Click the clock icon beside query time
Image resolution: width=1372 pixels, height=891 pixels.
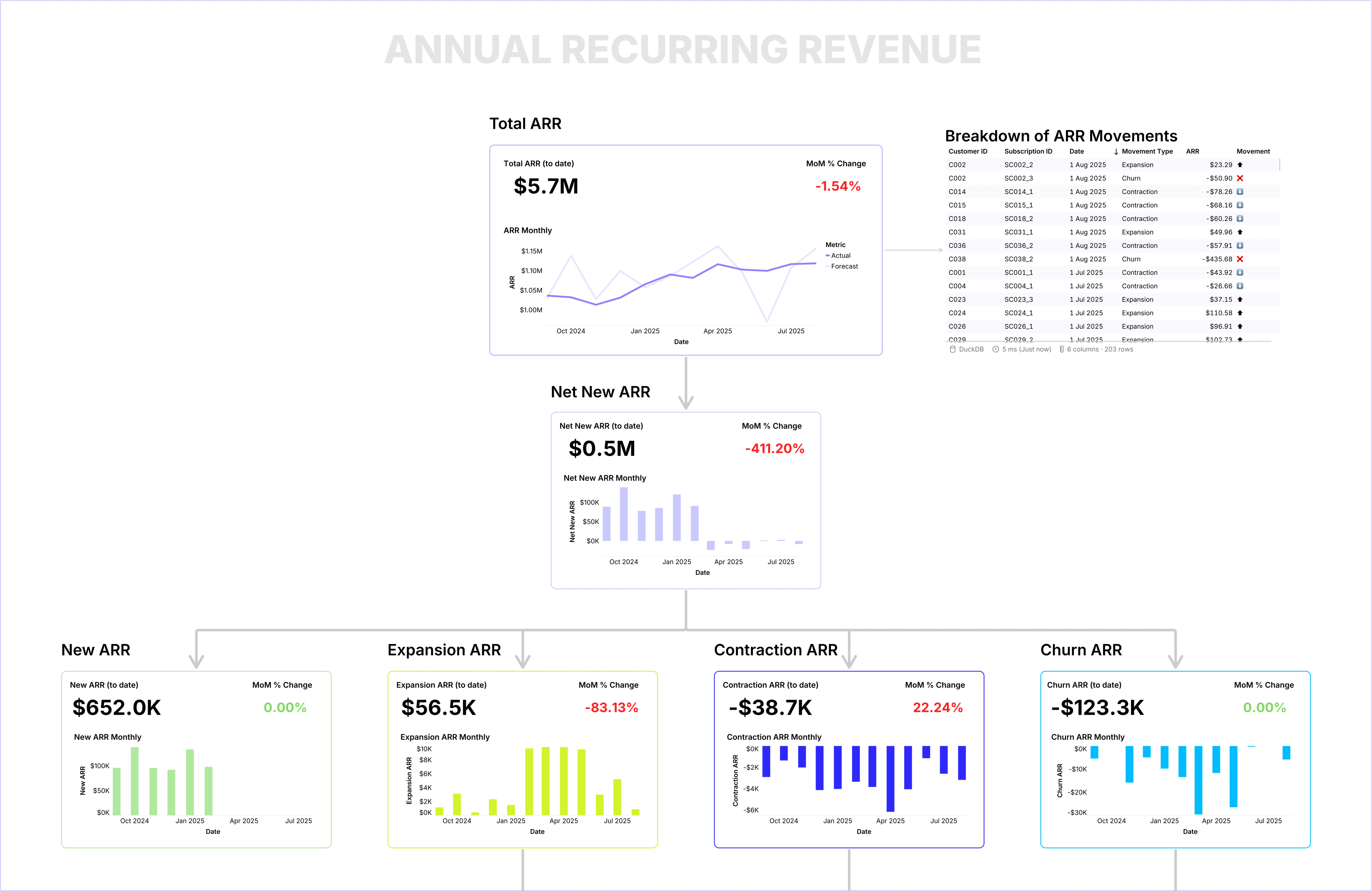[x=996, y=349]
